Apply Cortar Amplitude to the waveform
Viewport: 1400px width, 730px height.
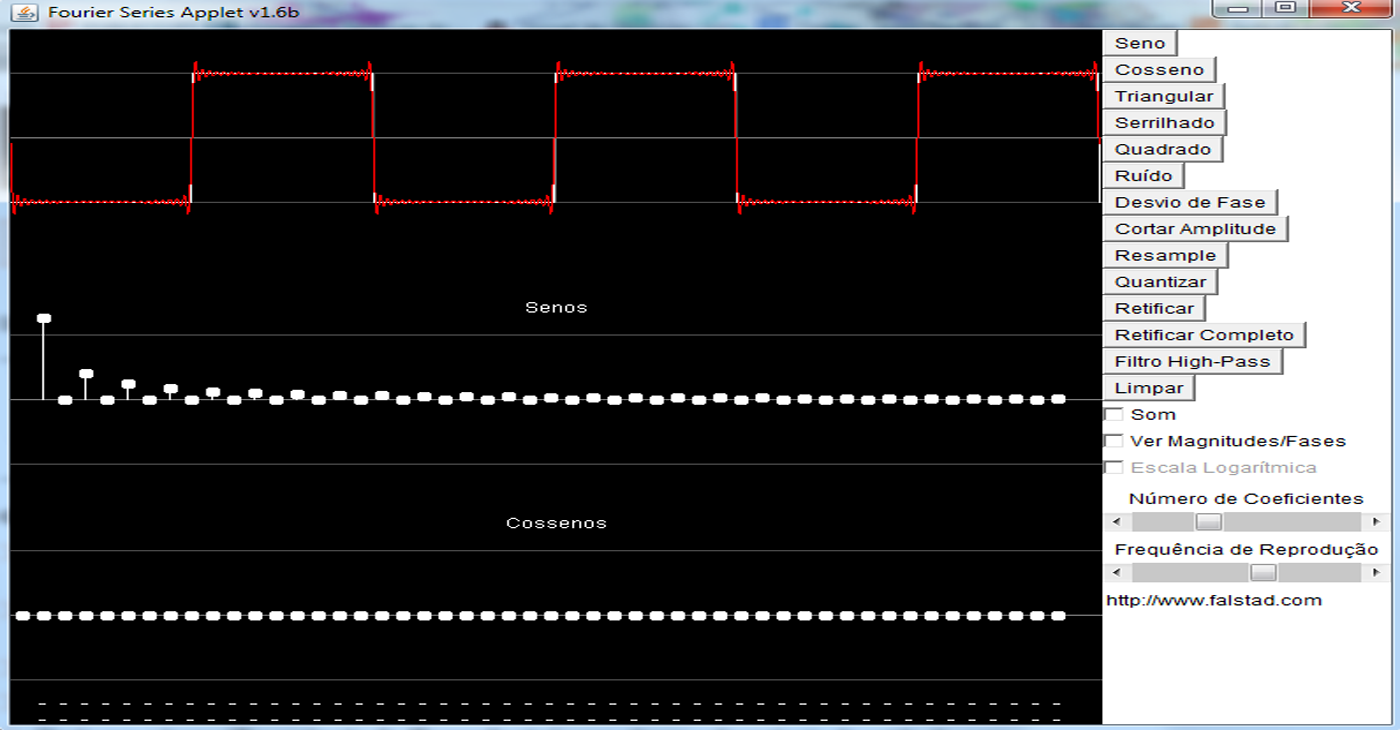pyautogui.click(x=1195, y=229)
